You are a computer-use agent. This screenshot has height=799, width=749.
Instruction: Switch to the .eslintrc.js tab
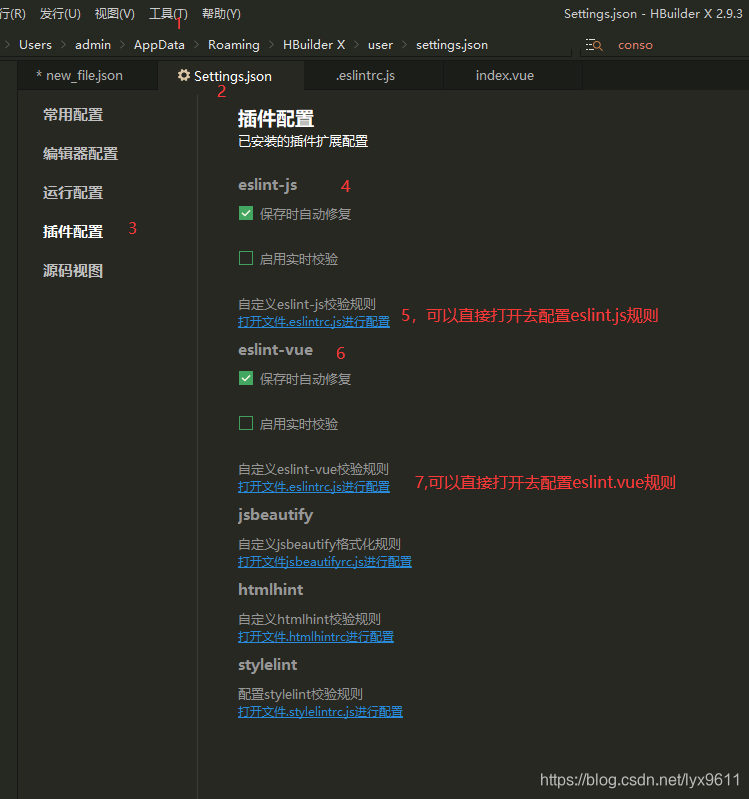pos(373,75)
